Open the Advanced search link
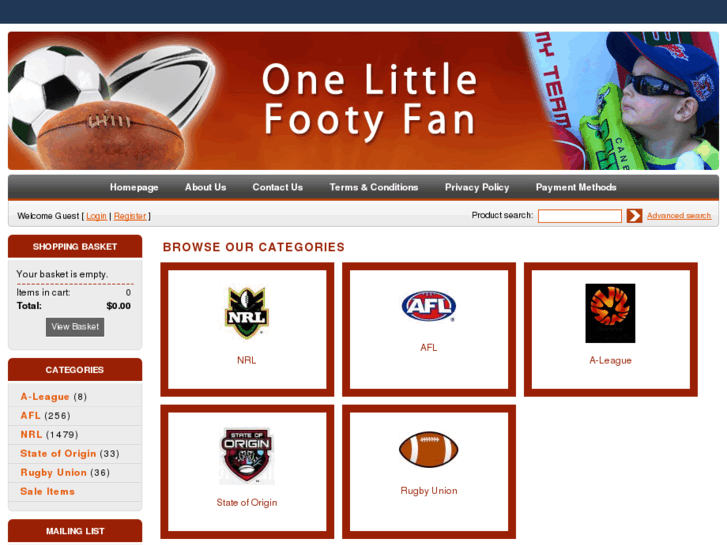 coord(679,216)
